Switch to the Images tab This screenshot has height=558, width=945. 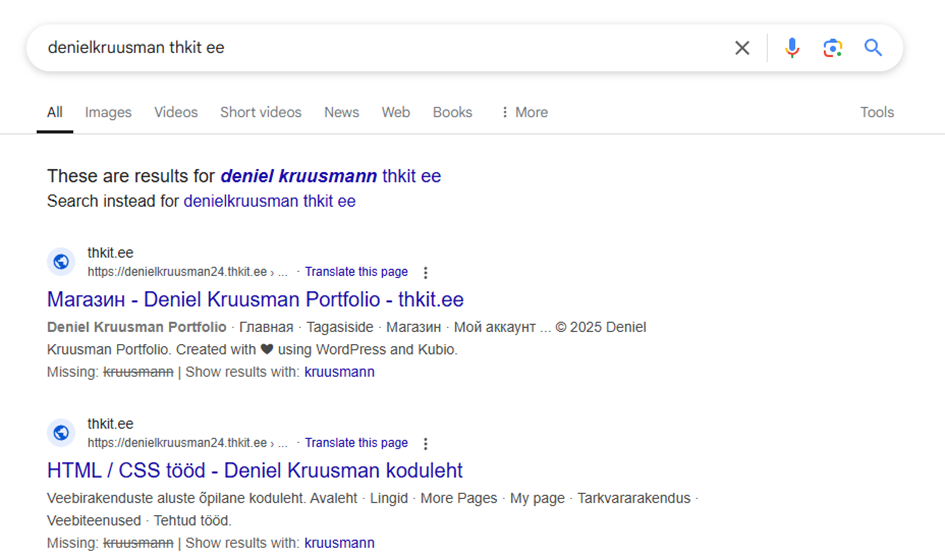108,113
